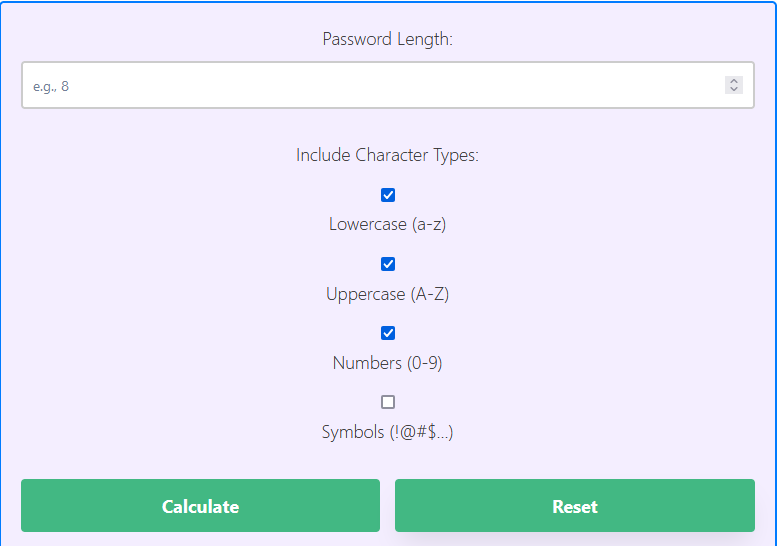
Task: Click the green Reset button
Action: point(575,505)
